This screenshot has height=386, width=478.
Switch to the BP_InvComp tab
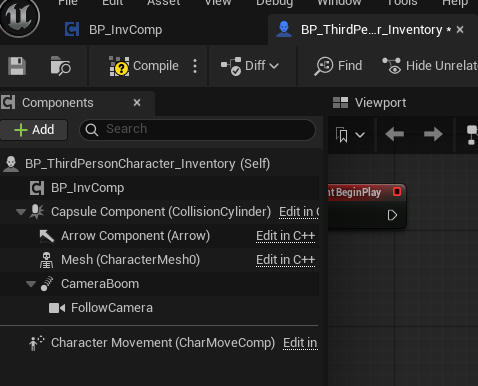[x=114, y=30]
